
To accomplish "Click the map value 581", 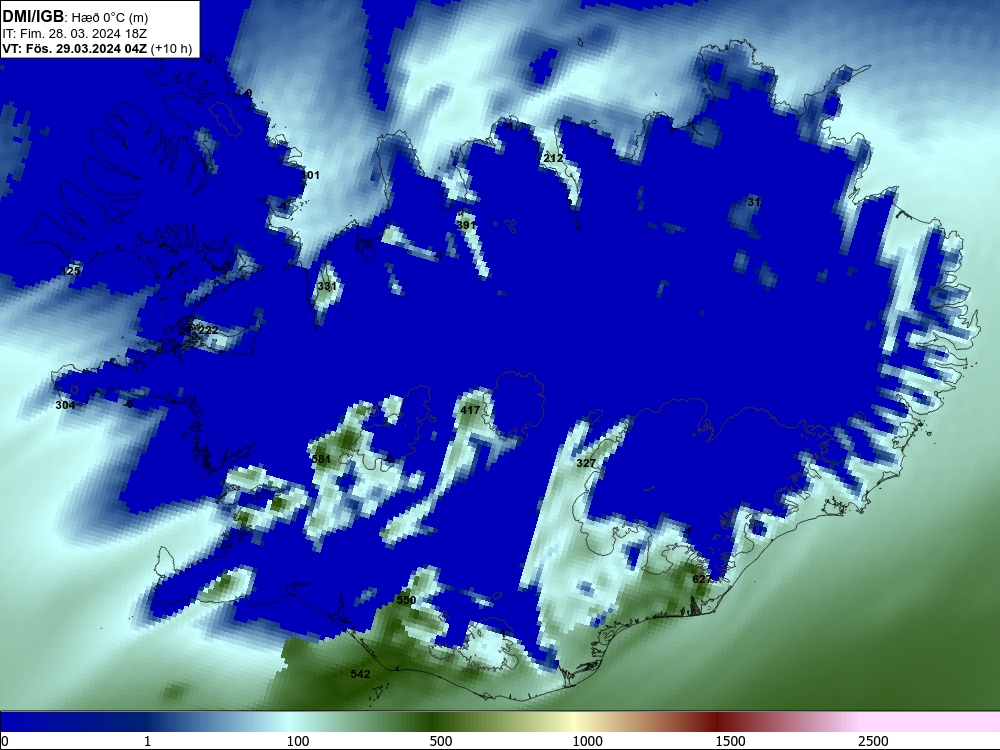I will pos(321,459).
